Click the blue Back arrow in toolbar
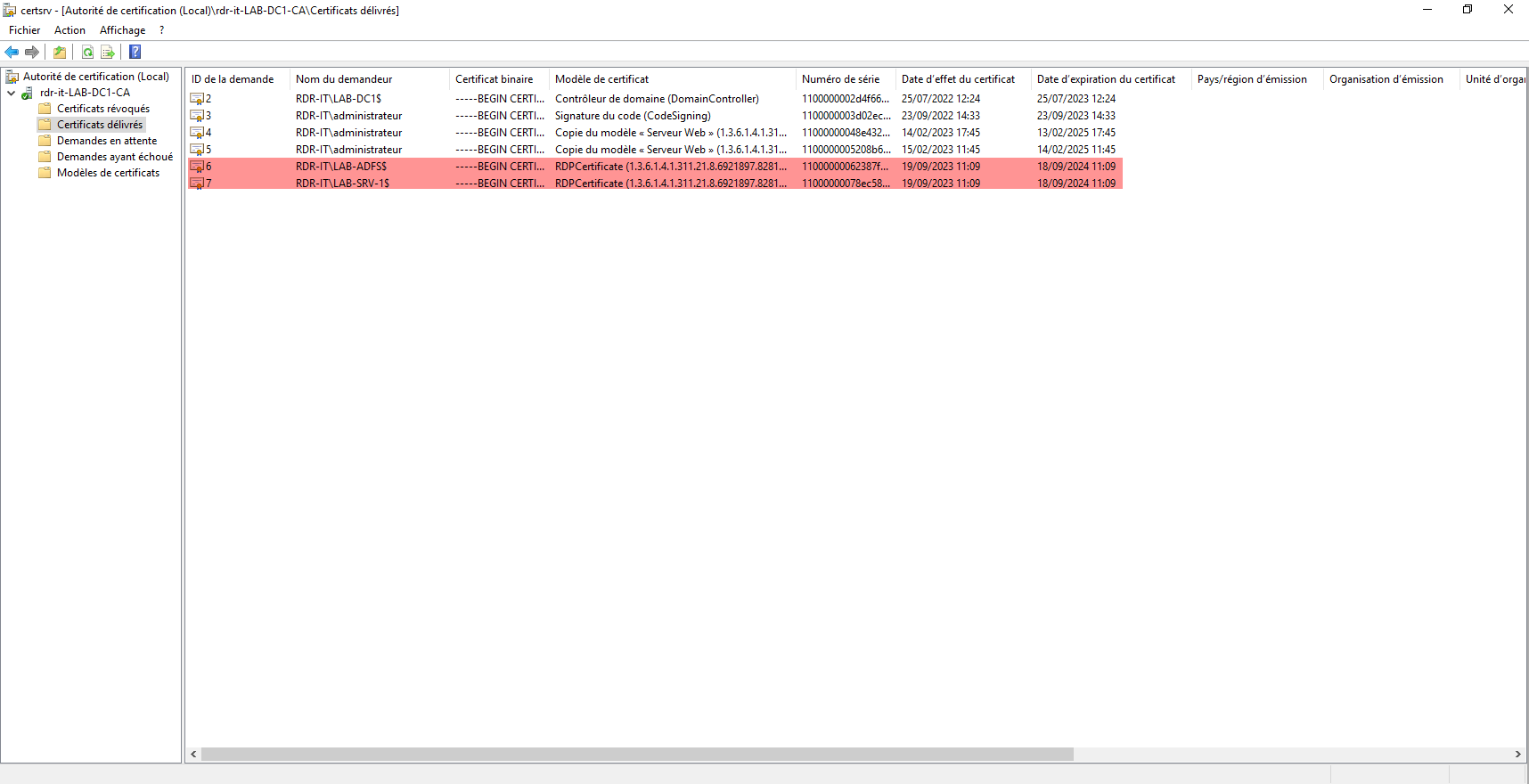1529x784 pixels. coord(12,53)
